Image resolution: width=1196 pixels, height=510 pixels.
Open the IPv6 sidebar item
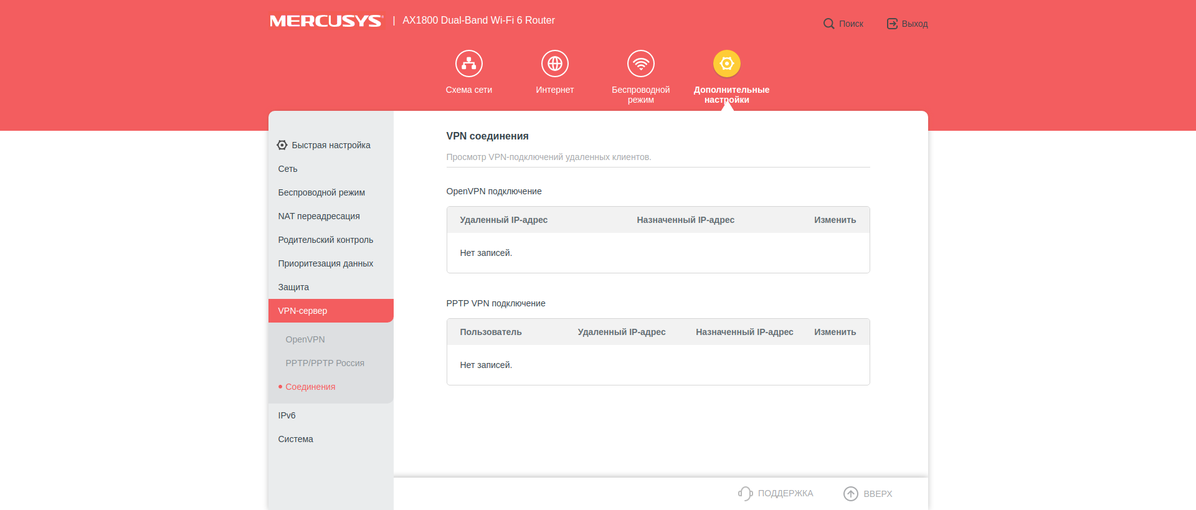click(x=287, y=415)
